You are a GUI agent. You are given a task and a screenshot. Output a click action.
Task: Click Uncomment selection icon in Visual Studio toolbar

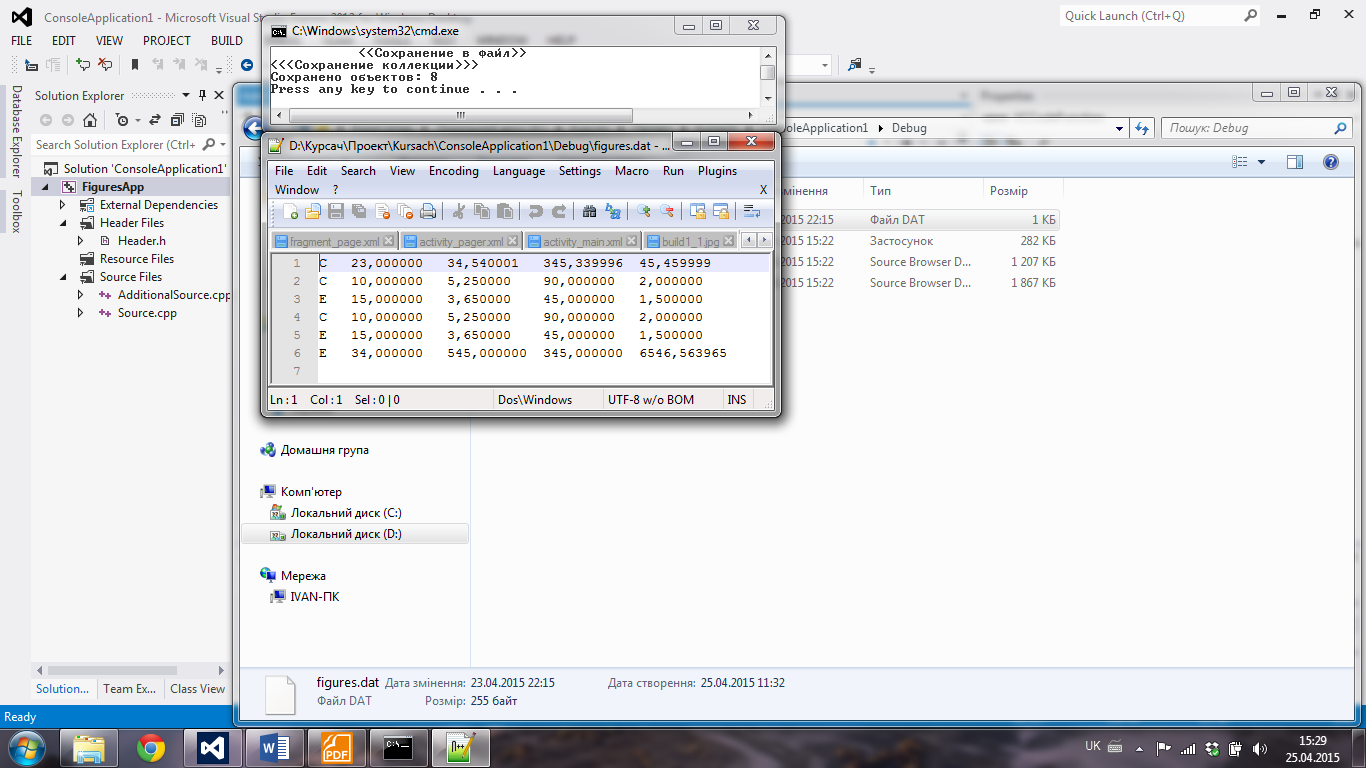tap(104, 65)
